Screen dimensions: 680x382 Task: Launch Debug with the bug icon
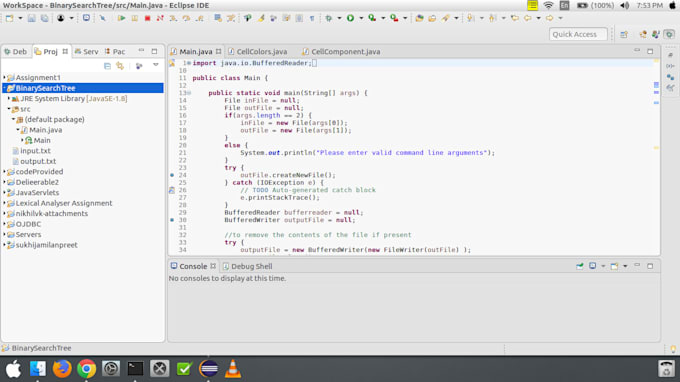tap(329, 18)
